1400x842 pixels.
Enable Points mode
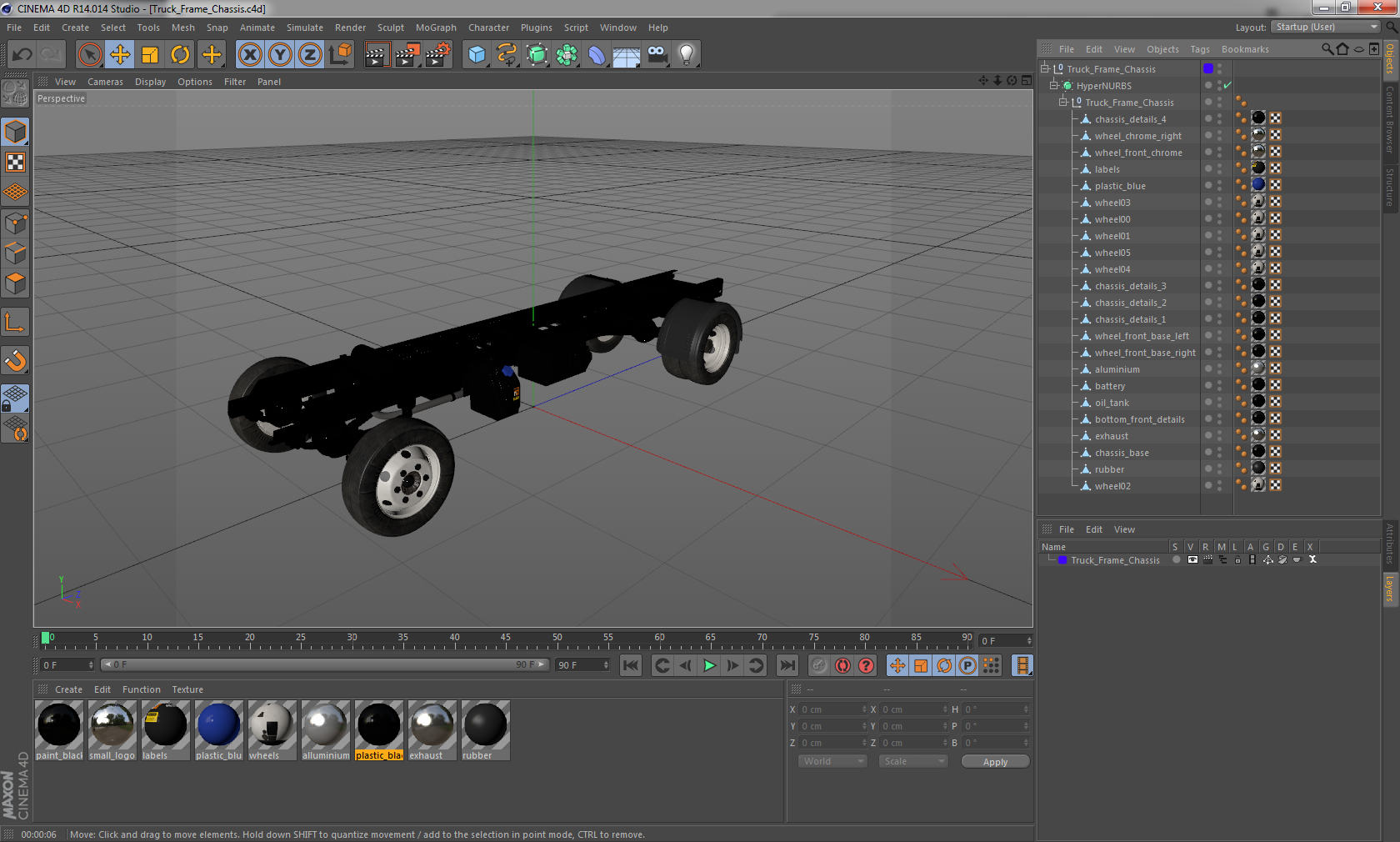(x=15, y=223)
